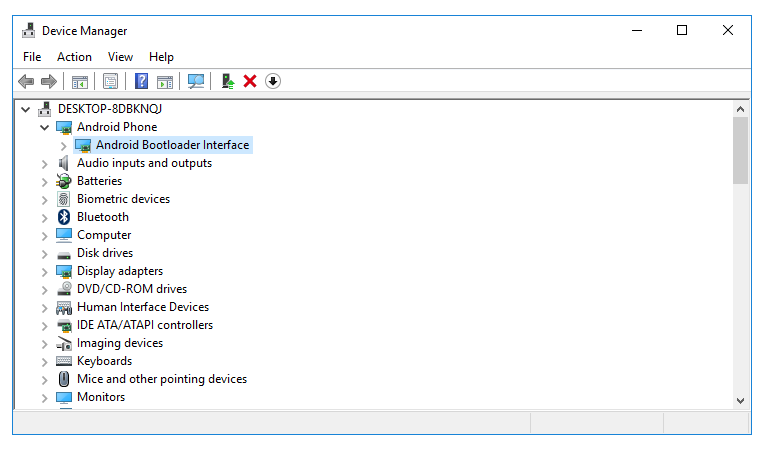
Task: Click the Biometric devices fingerprint icon
Action: point(64,199)
